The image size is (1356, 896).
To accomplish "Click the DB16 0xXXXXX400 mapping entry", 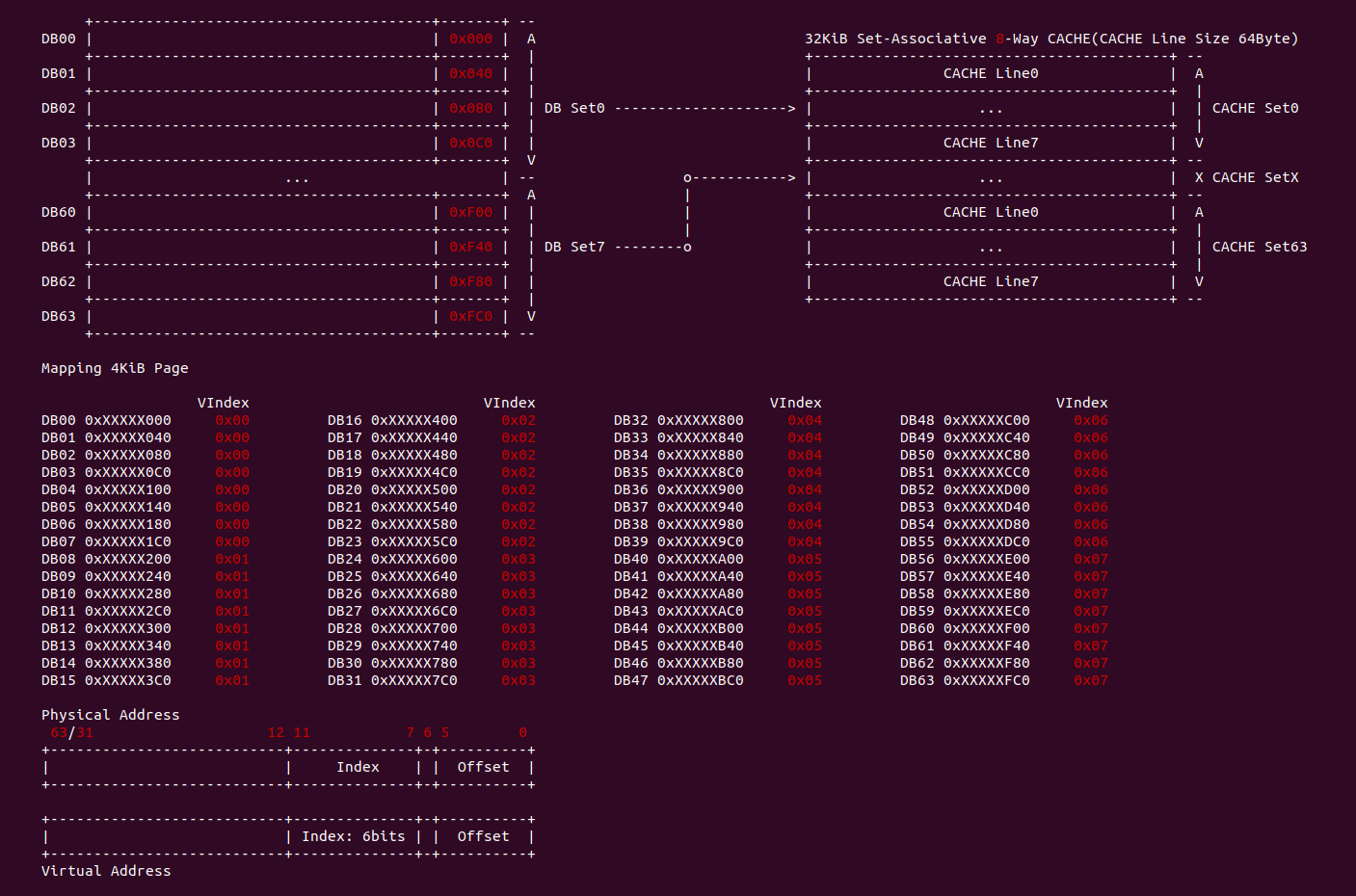I will 392,421.
